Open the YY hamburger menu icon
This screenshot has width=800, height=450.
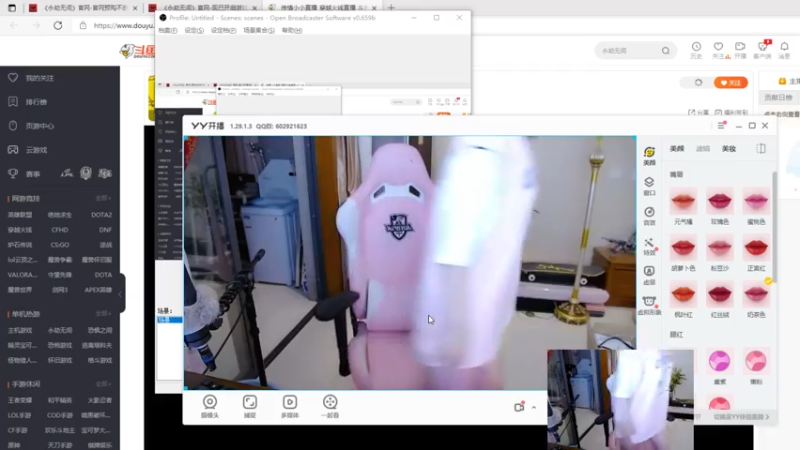click(721, 126)
